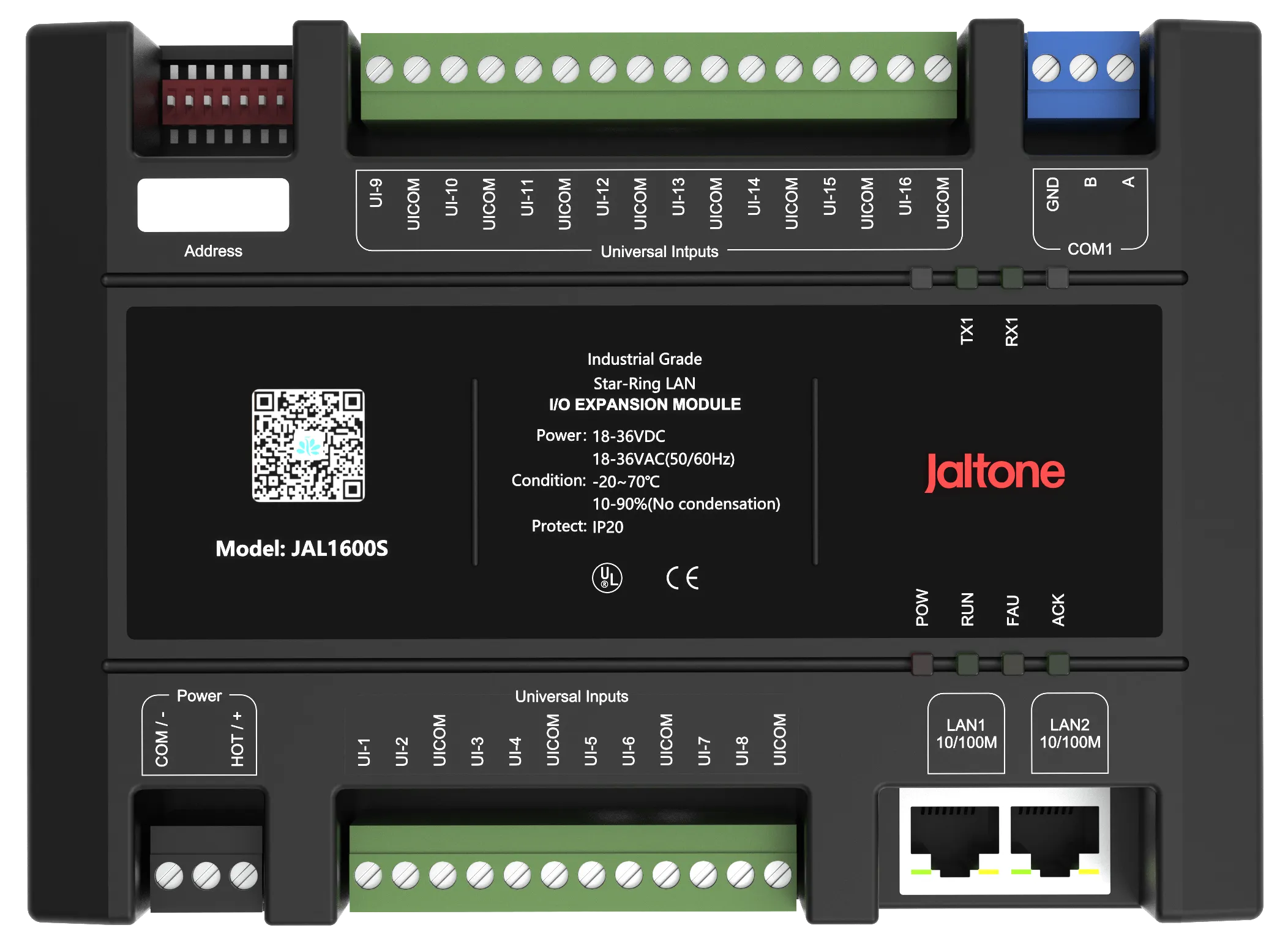
Task: Click the FAU label text
Action: (x=1013, y=610)
